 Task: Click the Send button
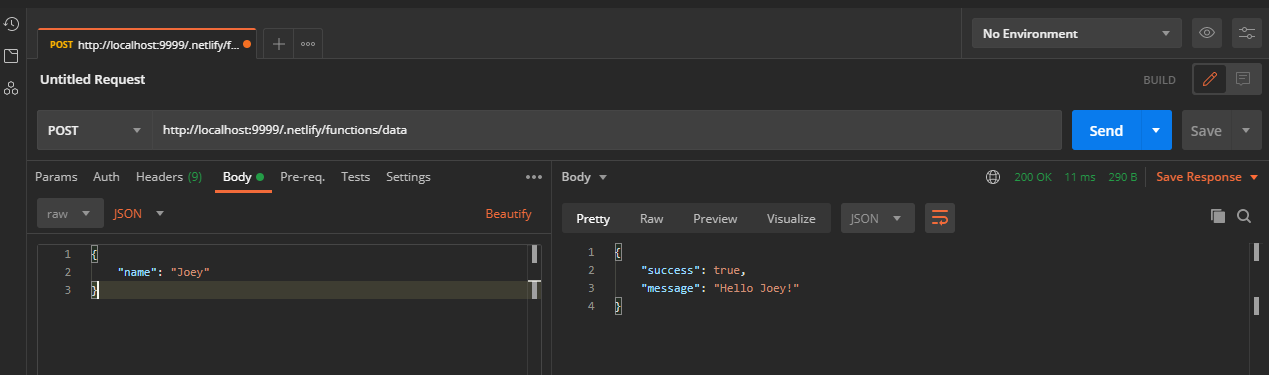pos(1106,130)
